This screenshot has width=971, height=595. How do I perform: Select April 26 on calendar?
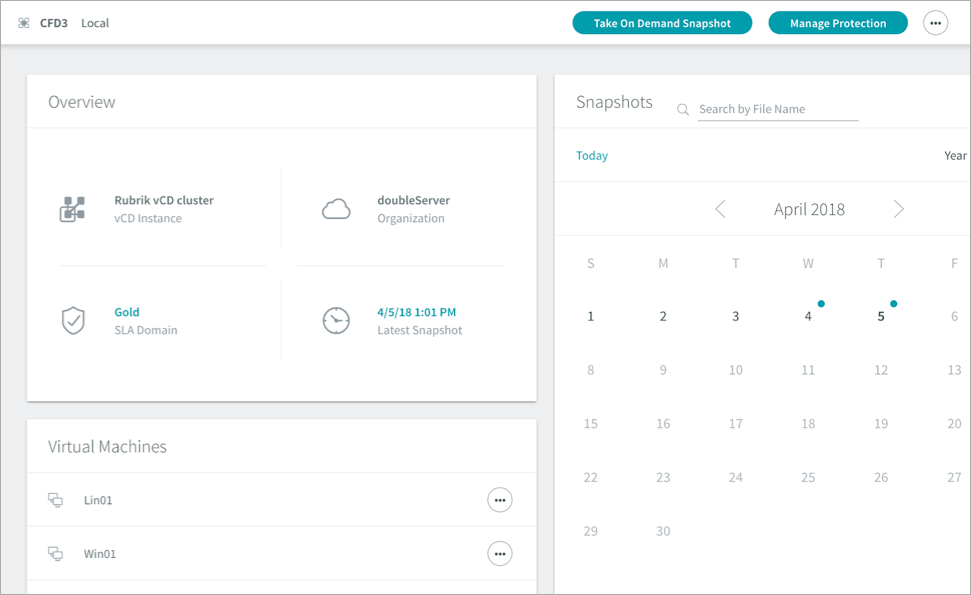(881, 478)
